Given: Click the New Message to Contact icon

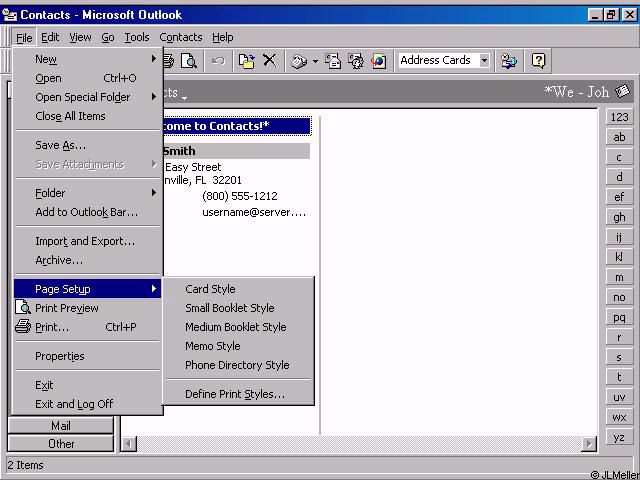Looking at the screenshot, I should (x=333, y=61).
